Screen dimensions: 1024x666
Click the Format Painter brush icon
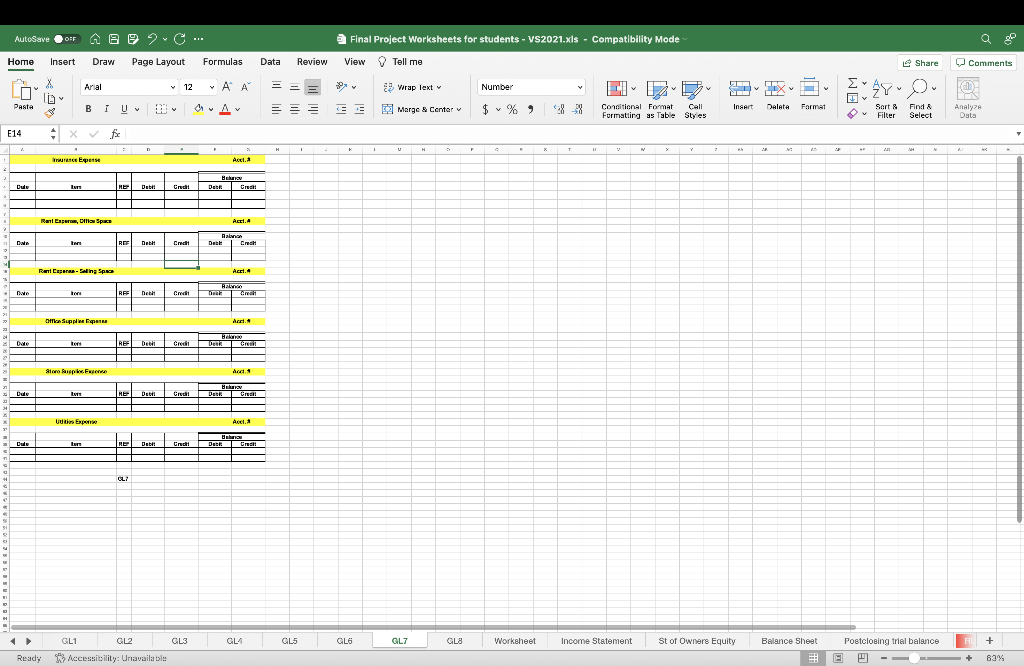point(50,113)
